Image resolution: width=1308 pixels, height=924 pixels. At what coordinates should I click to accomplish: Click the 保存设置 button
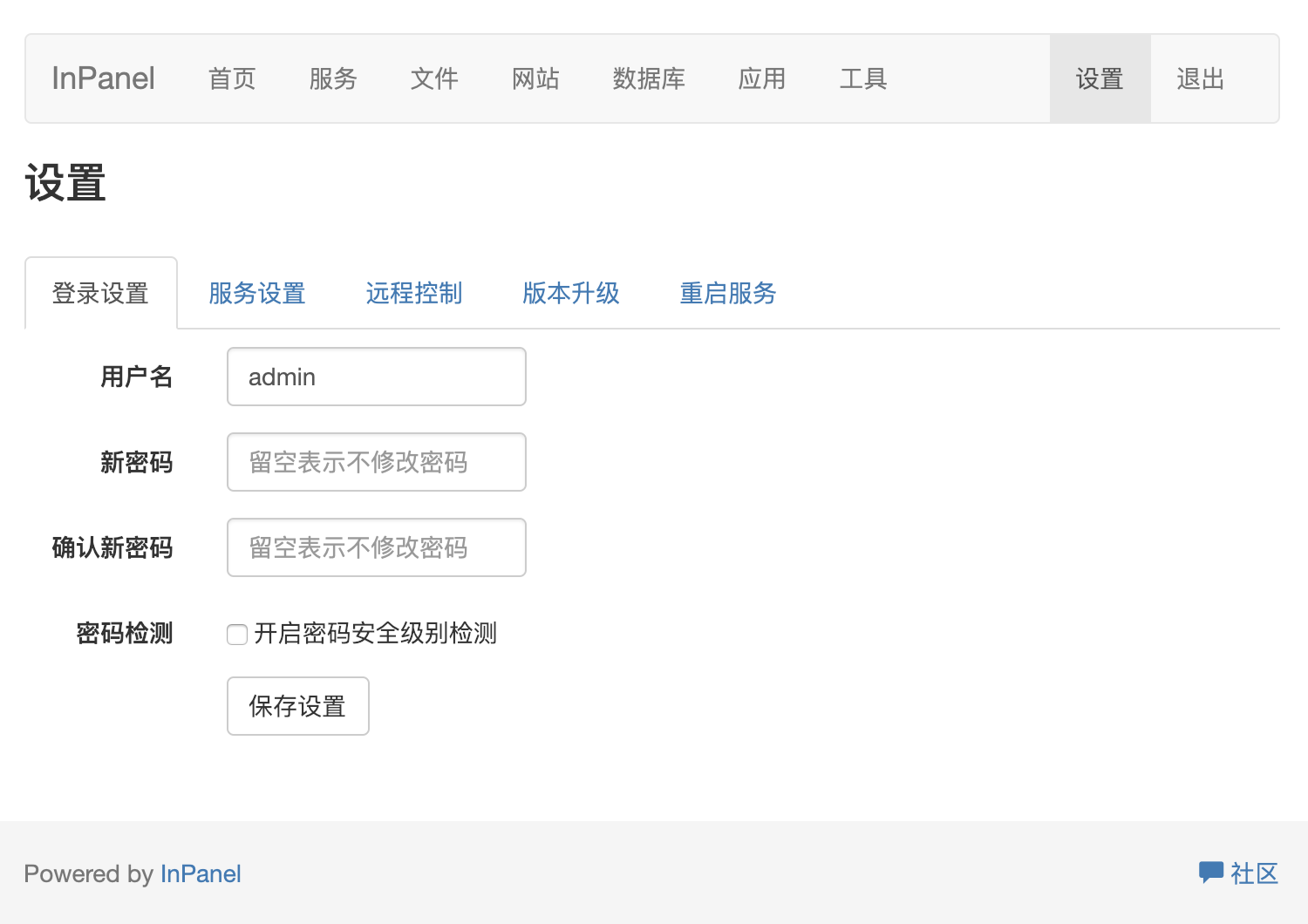(298, 706)
